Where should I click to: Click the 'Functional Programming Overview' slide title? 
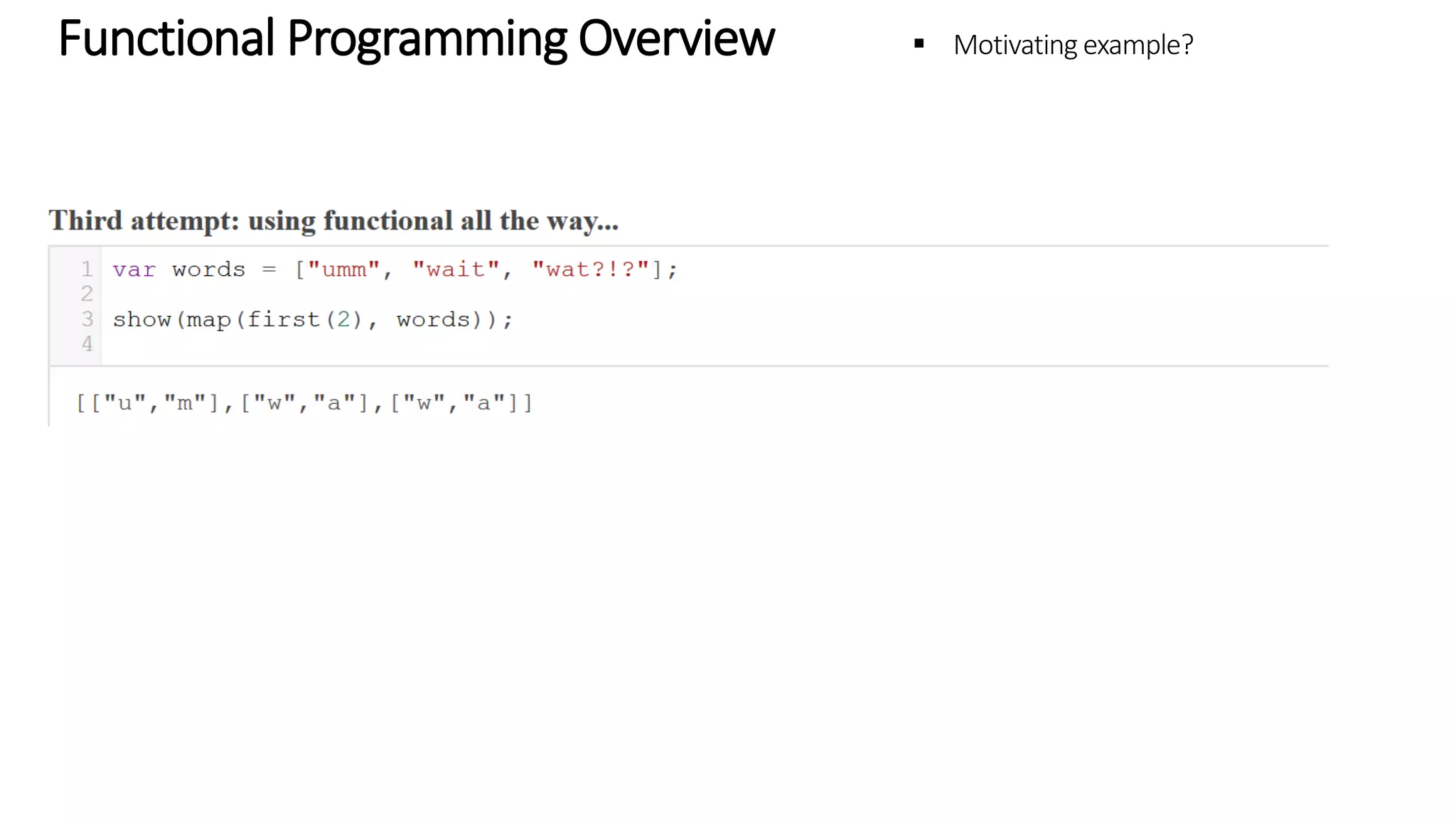(x=416, y=38)
